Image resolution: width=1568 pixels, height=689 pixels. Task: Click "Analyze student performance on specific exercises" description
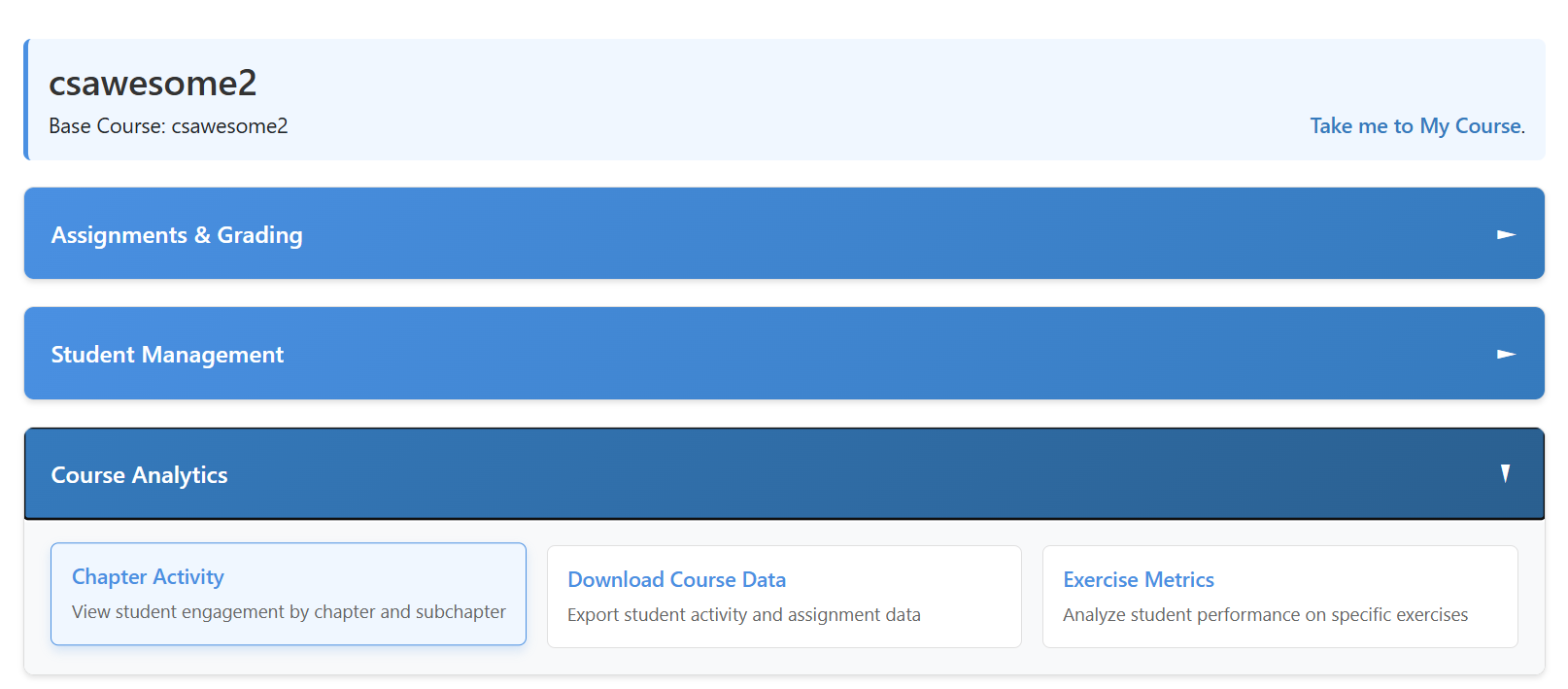(x=1265, y=615)
